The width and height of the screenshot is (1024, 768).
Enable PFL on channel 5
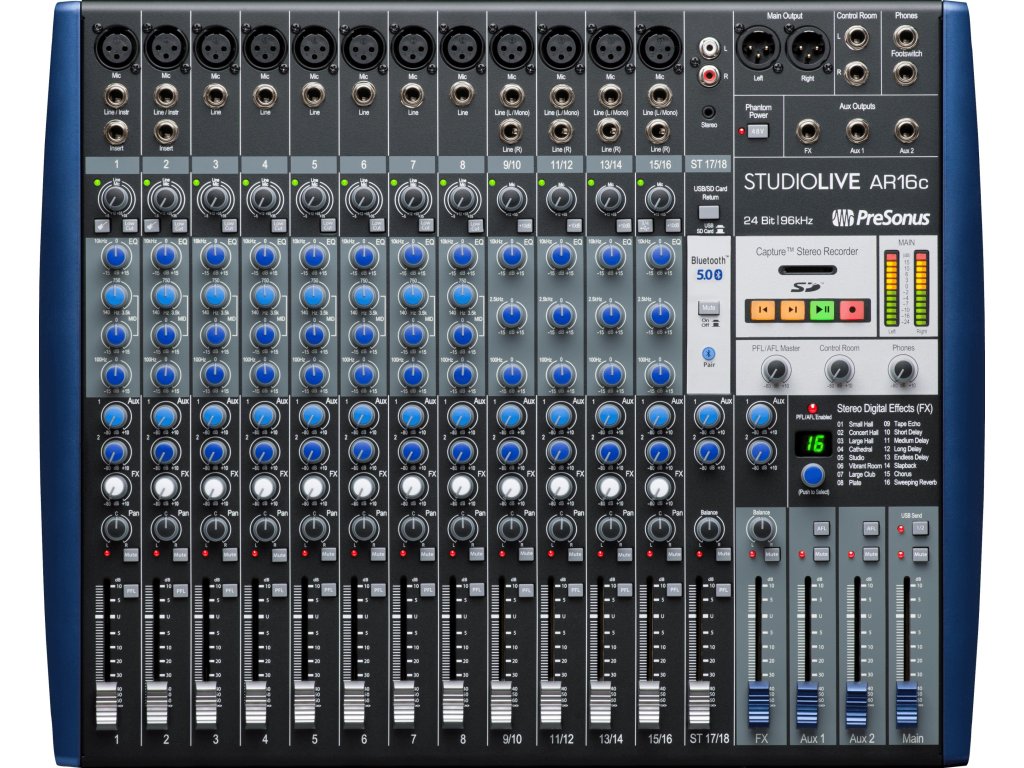click(x=328, y=590)
